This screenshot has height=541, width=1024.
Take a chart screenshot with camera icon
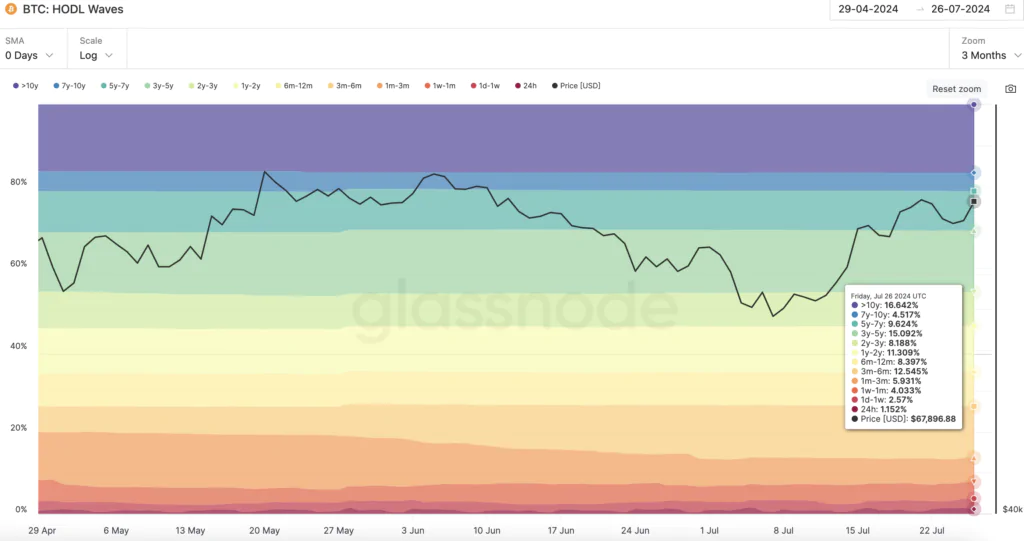click(1010, 88)
